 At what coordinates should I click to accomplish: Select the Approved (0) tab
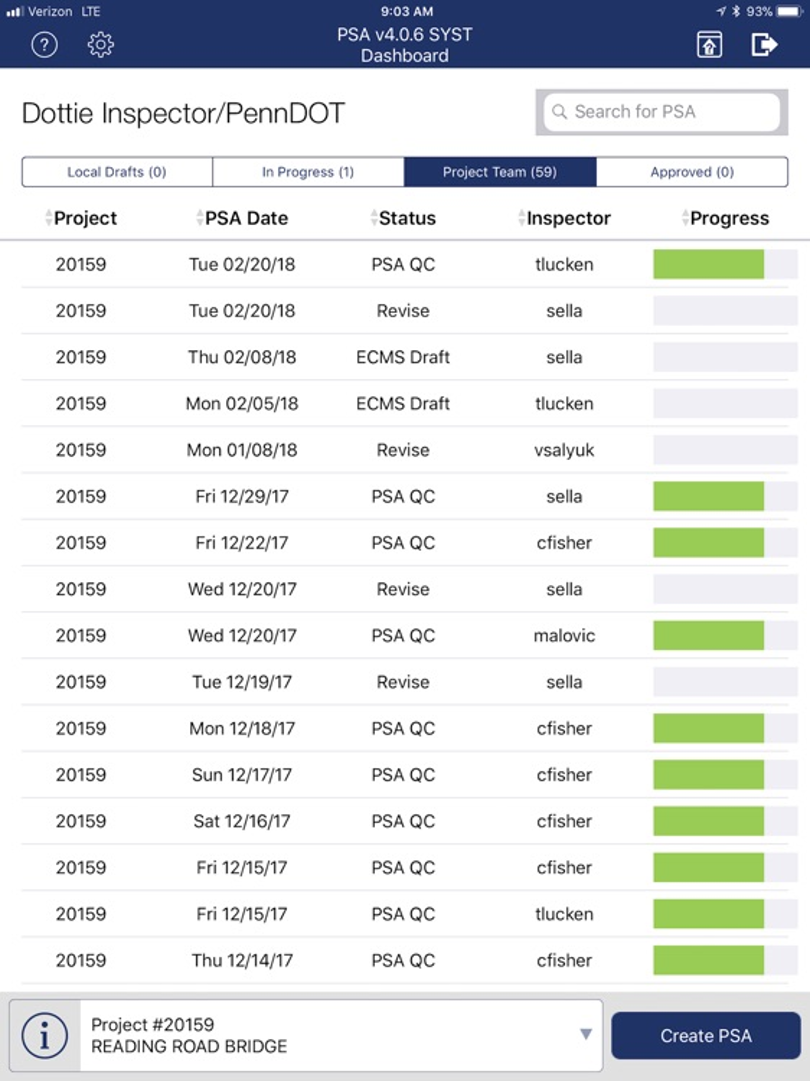pyautogui.click(x=692, y=172)
